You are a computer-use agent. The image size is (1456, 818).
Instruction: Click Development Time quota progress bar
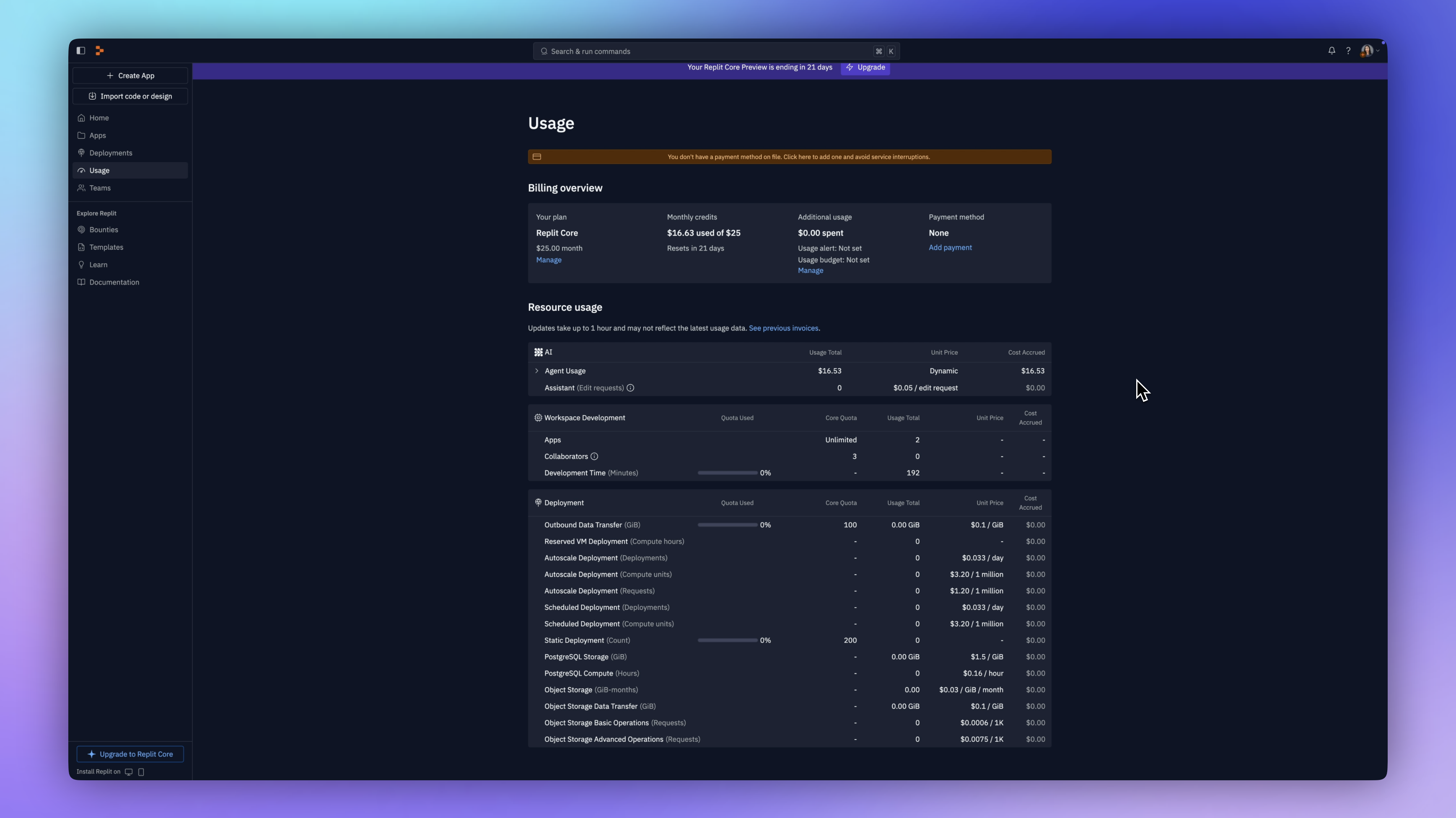(728, 473)
